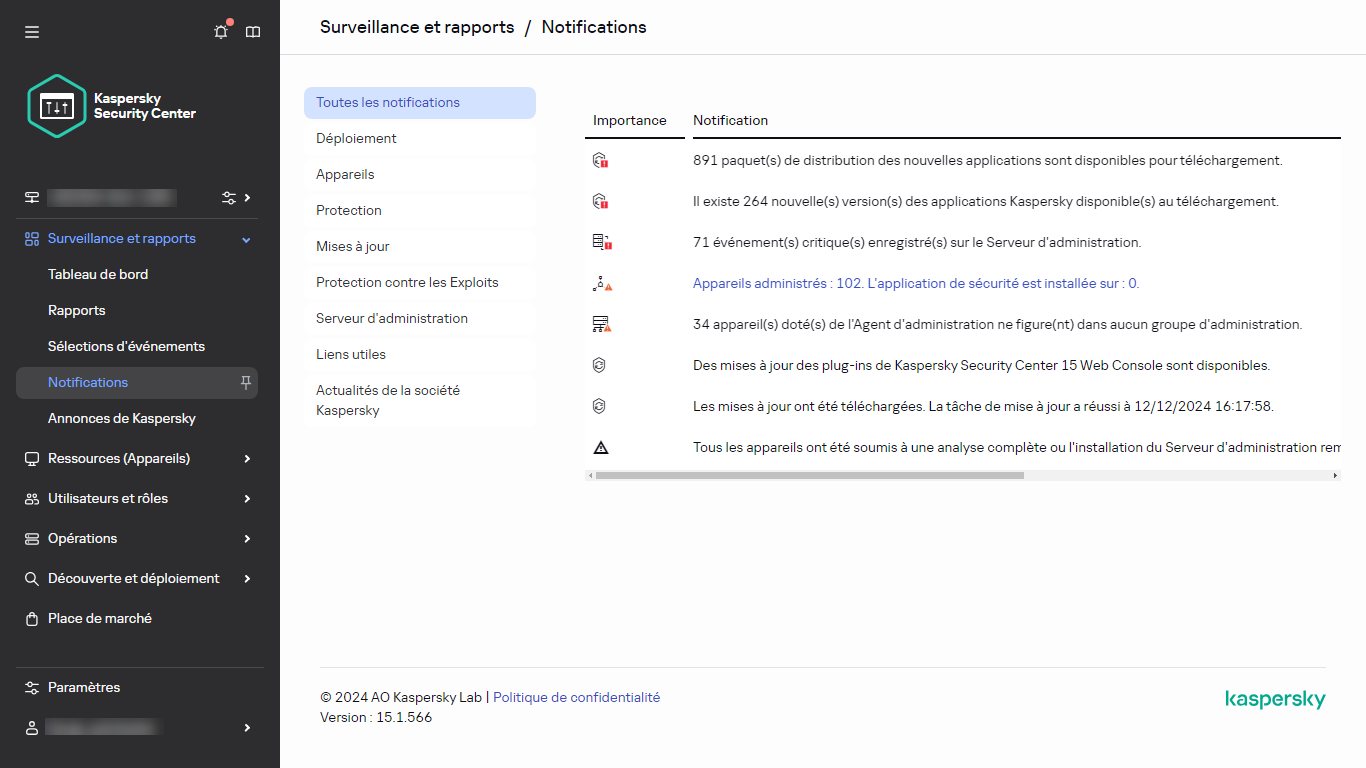Open the notifications bell icon
Viewport: 1366px width, 768px height.
point(220,31)
